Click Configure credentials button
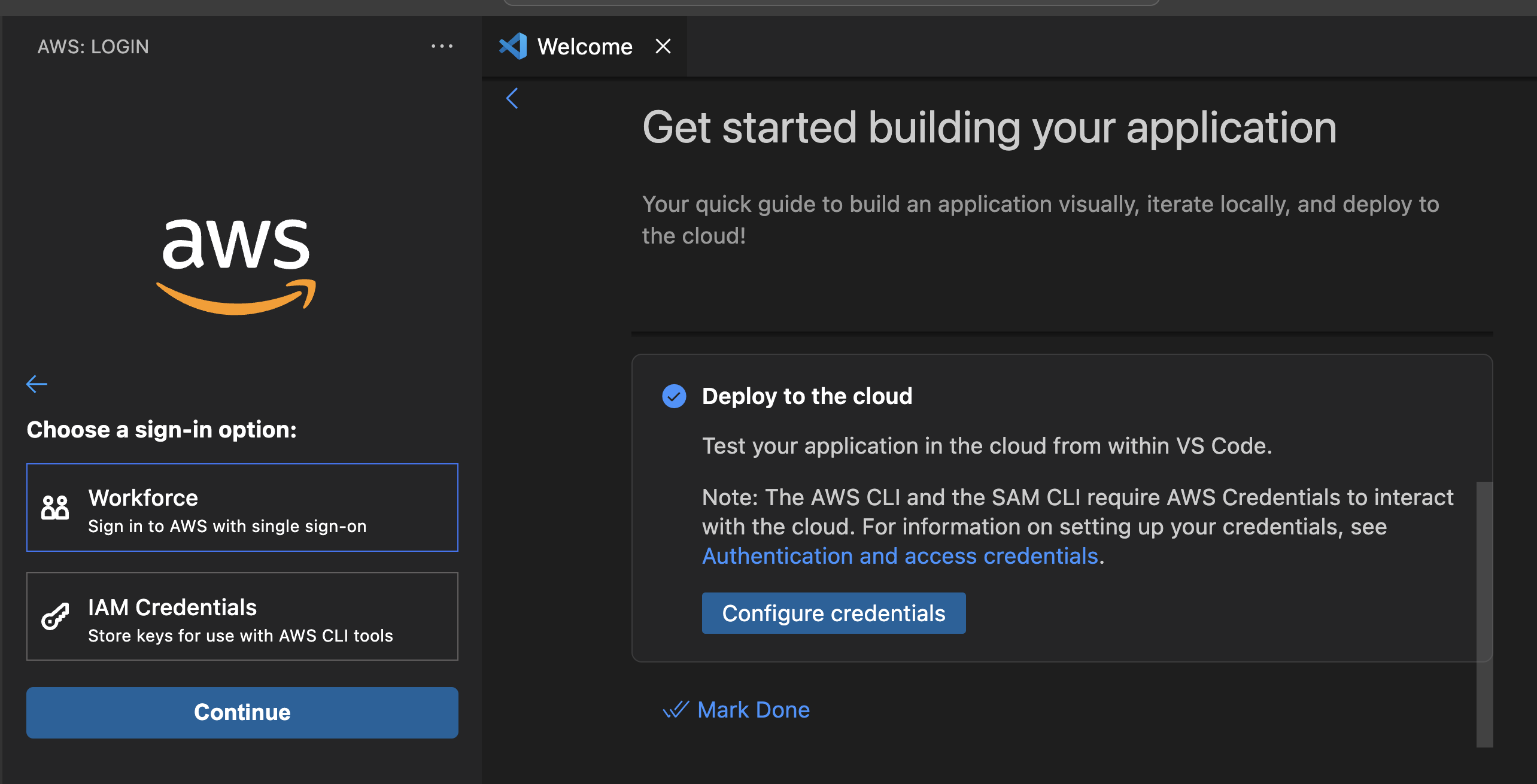This screenshot has width=1537, height=784. pos(834,613)
